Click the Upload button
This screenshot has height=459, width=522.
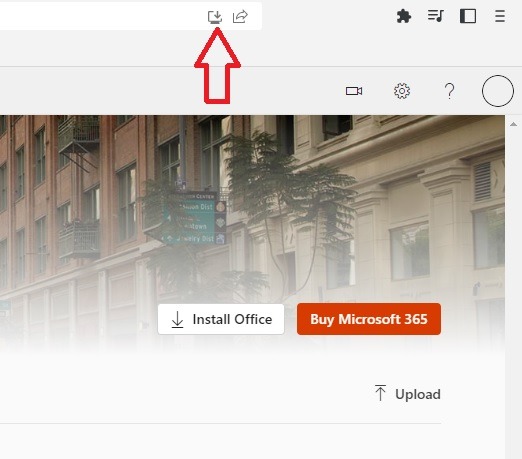pos(407,394)
